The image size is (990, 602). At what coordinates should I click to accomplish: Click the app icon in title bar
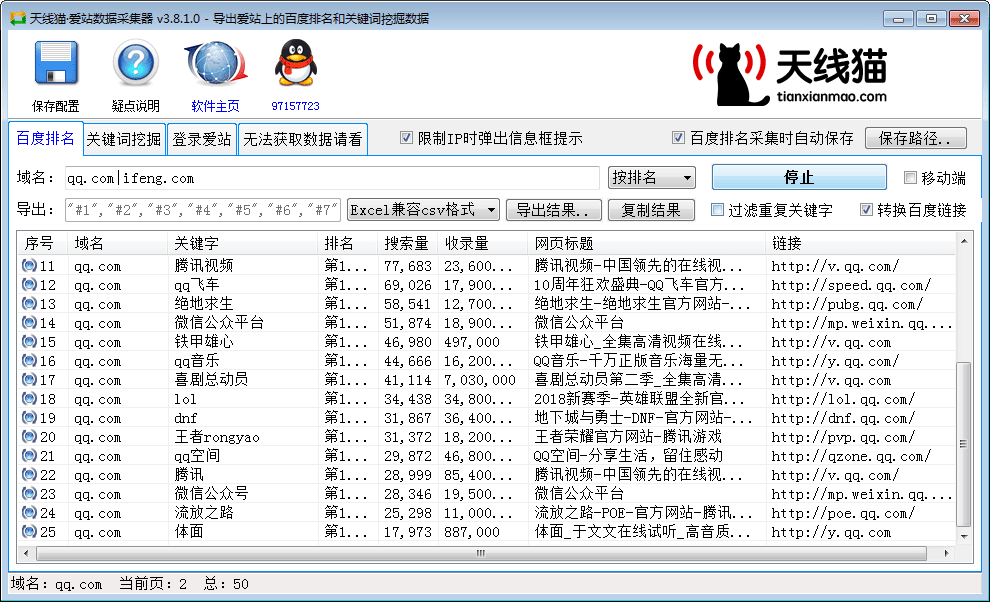[18, 18]
